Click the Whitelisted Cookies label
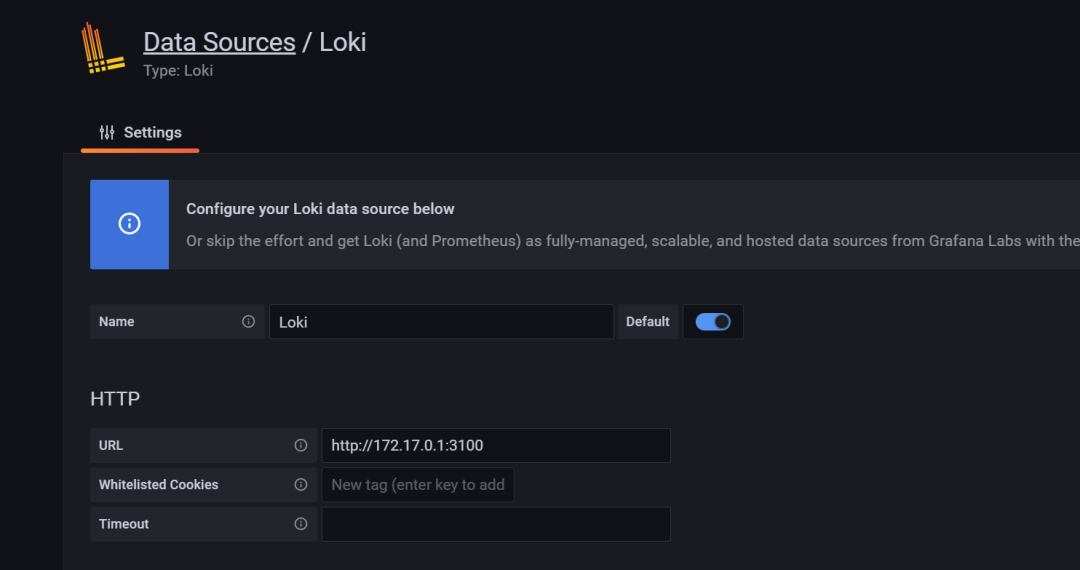 158,485
